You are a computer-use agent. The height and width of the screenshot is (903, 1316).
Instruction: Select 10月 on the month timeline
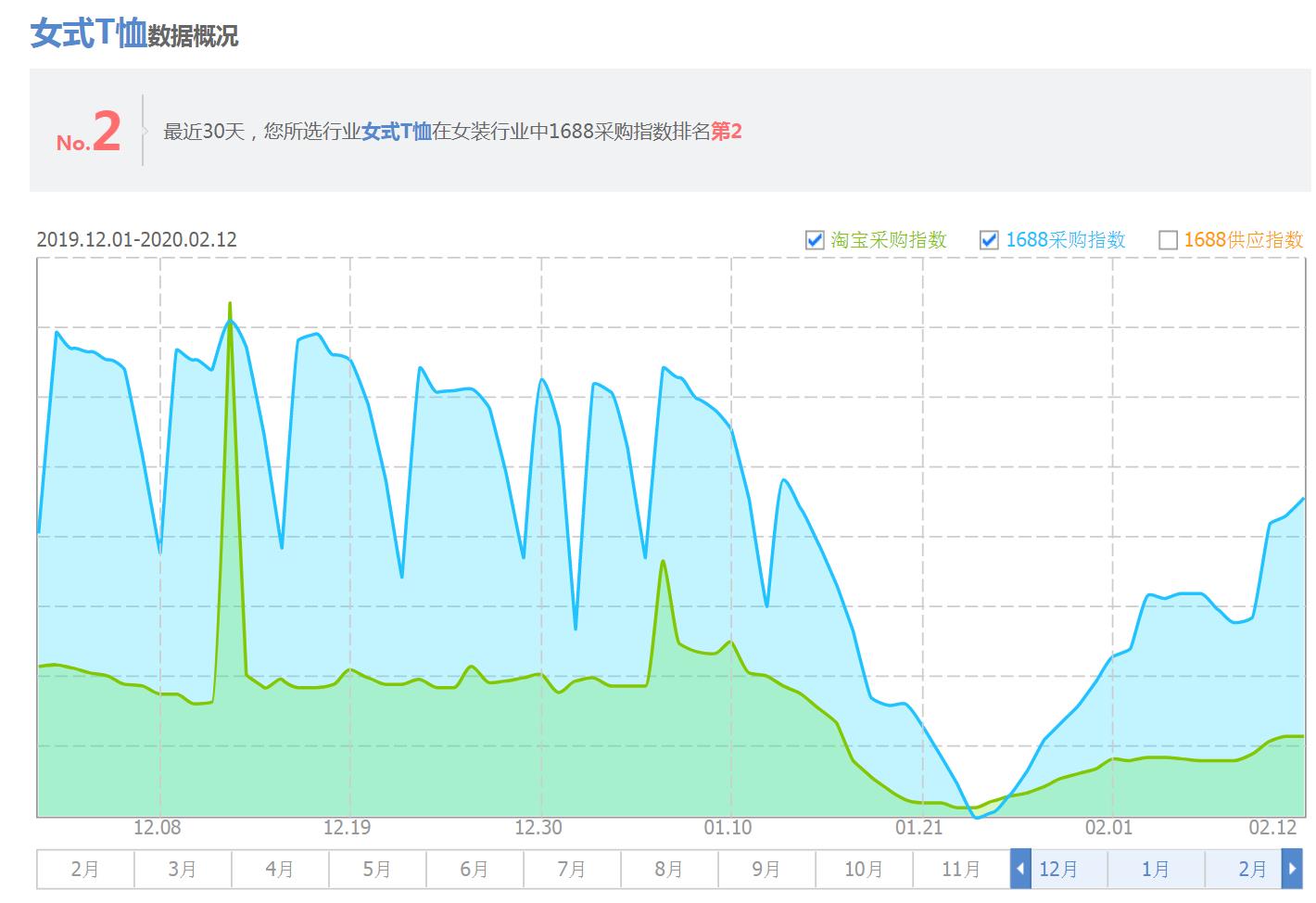point(864,870)
